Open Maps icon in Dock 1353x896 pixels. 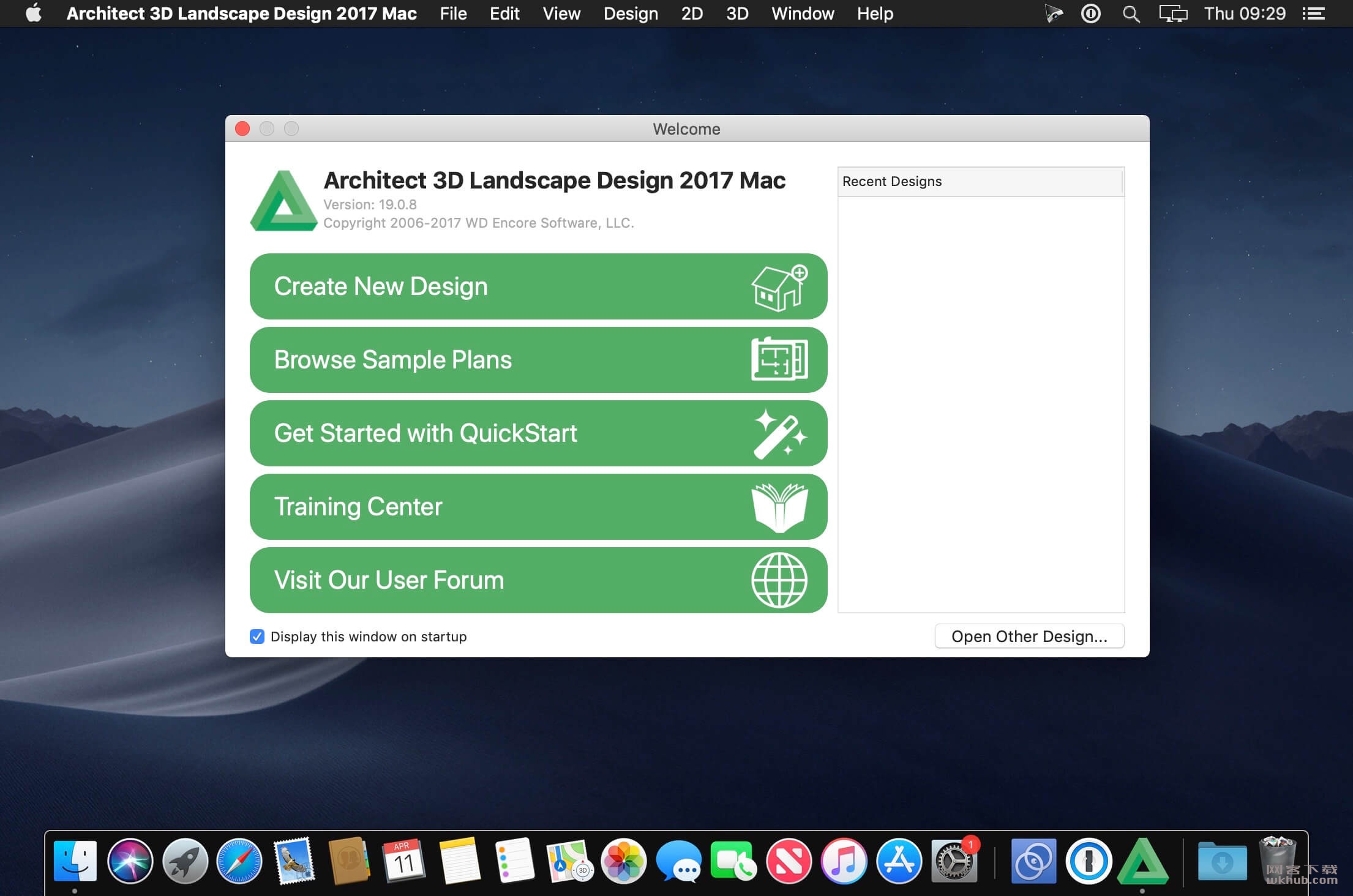tap(569, 861)
